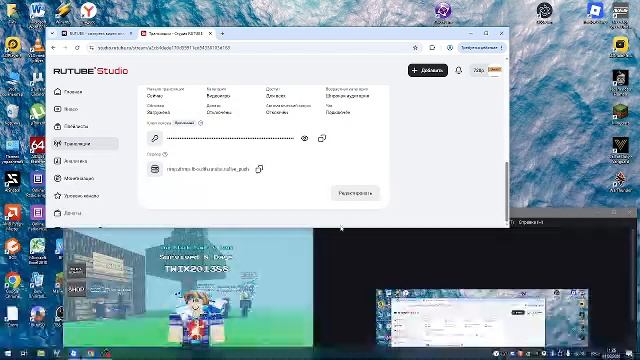Go back in the browser
Viewport: 640px width, 360px height.
tap(53, 48)
